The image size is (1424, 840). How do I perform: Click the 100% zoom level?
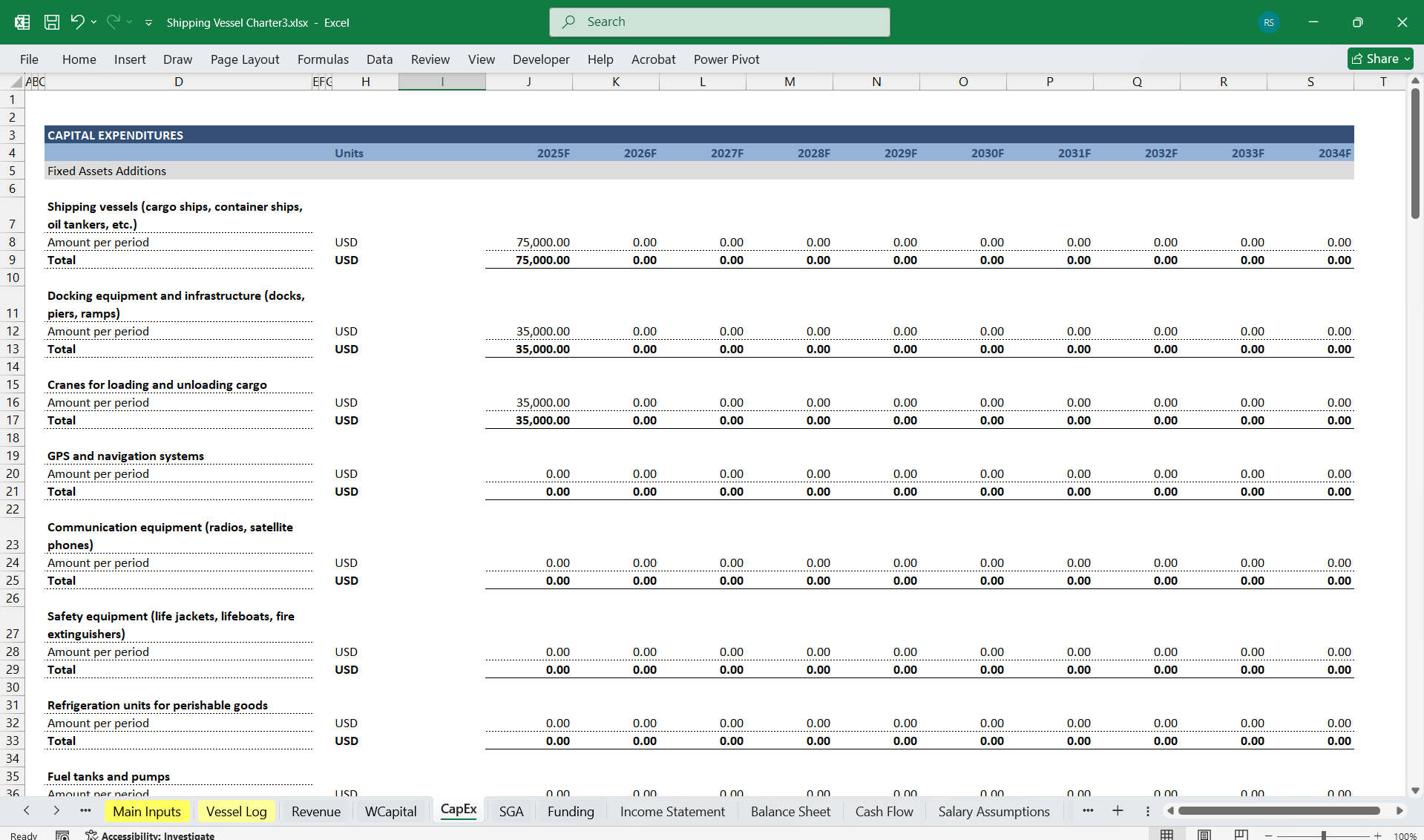(1405, 836)
